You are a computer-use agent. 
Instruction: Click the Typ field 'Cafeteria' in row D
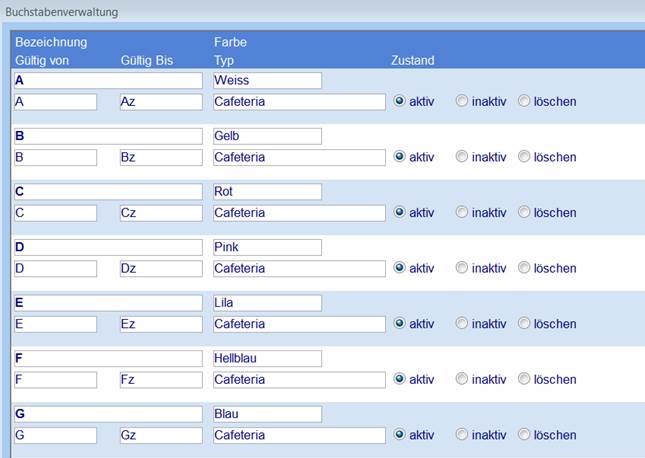coord(299,268)
